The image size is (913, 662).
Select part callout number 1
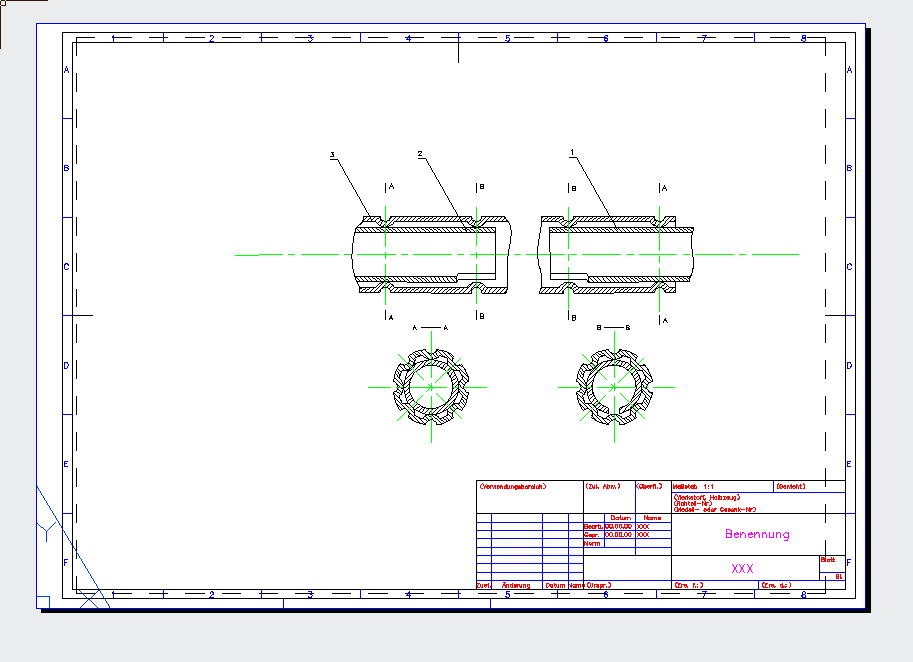click(572, 153)
